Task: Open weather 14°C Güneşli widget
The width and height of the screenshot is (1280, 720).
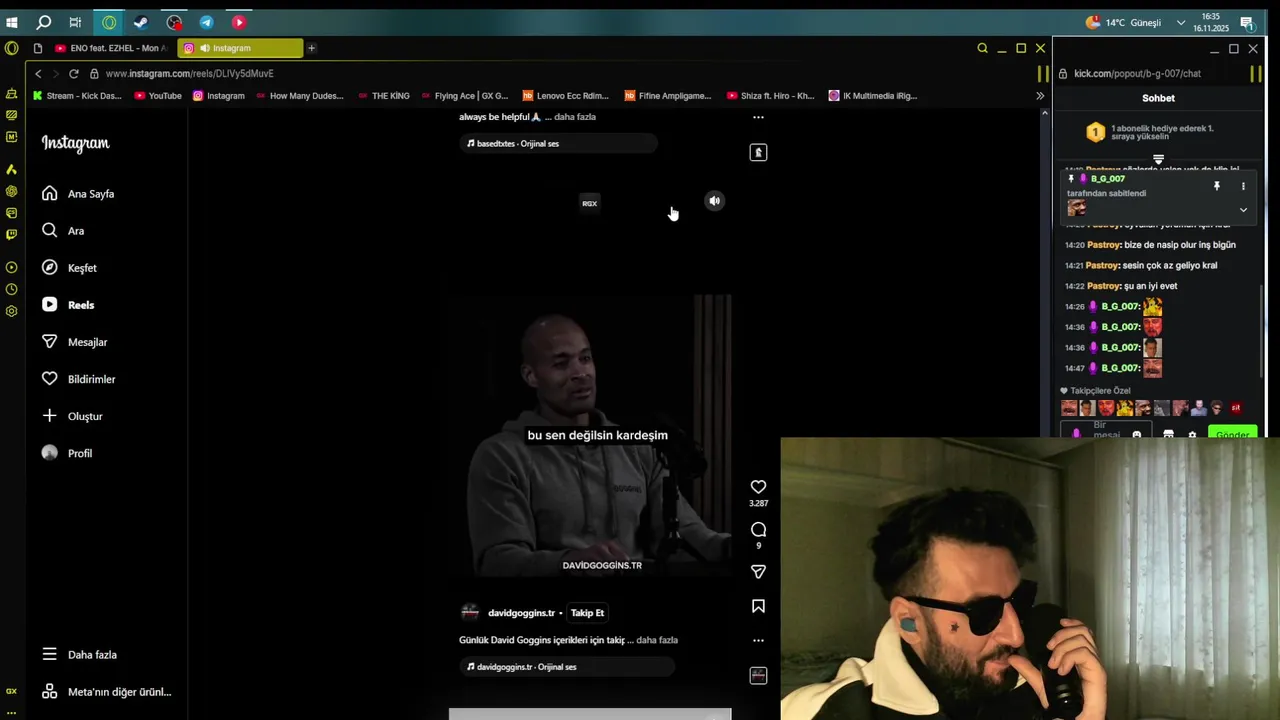Action: coord(1124,22)
